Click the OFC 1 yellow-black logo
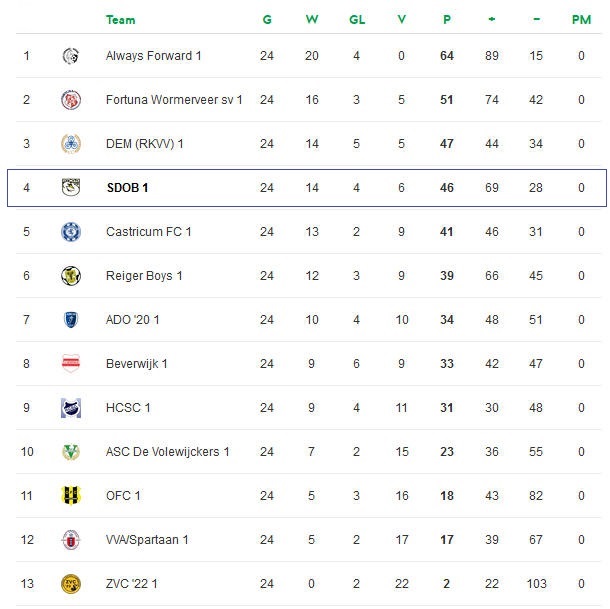 (70, 496)
